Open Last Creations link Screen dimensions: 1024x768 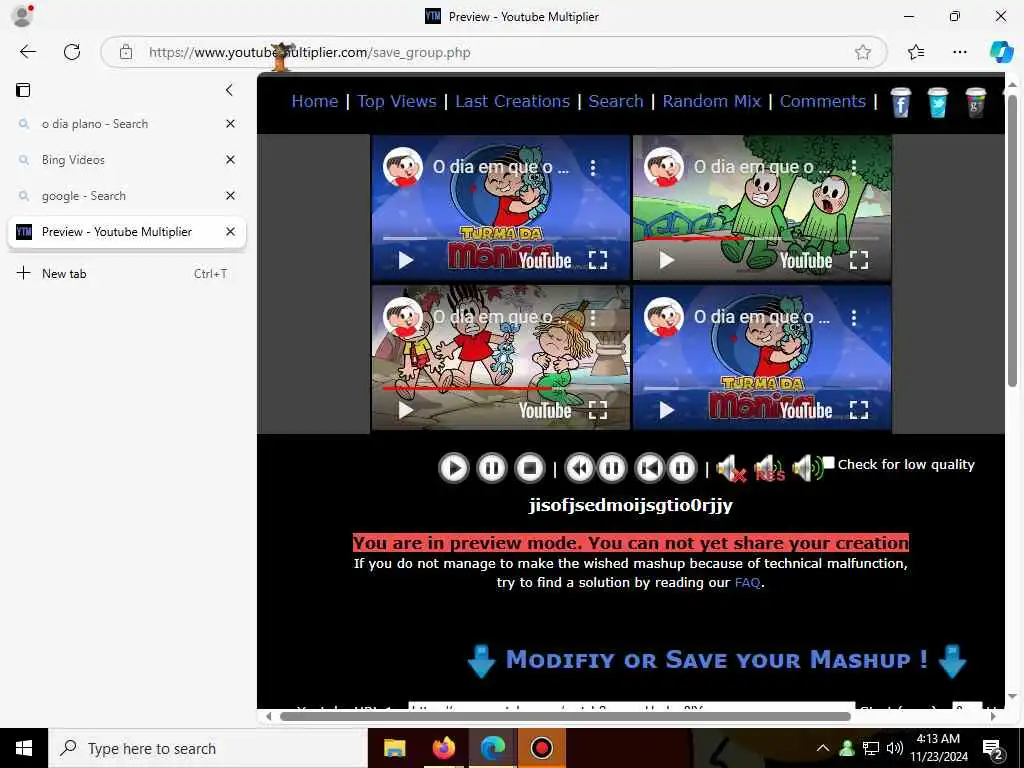513,101
